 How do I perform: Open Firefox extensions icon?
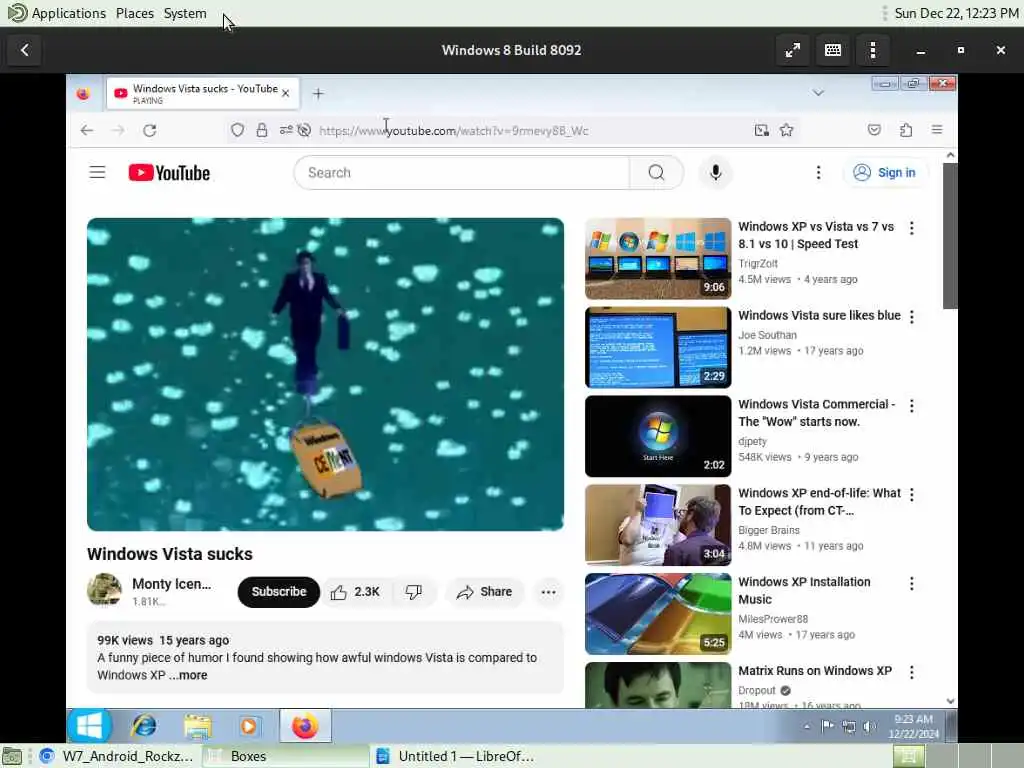[906, 130]
